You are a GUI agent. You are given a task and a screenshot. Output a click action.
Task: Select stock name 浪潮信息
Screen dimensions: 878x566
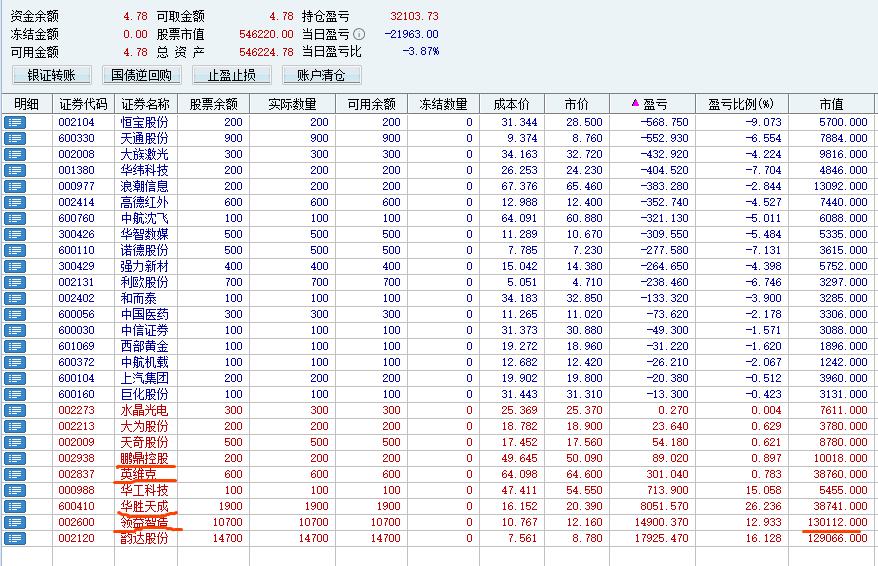[x=144, y=186]
